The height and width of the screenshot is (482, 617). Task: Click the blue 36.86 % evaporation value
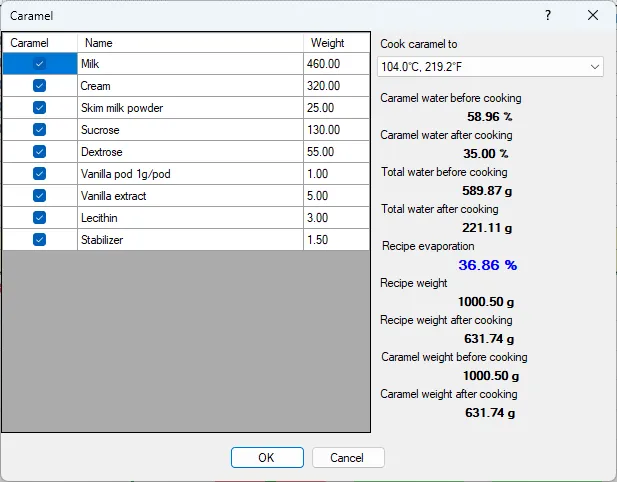click(x=488, y=265)
